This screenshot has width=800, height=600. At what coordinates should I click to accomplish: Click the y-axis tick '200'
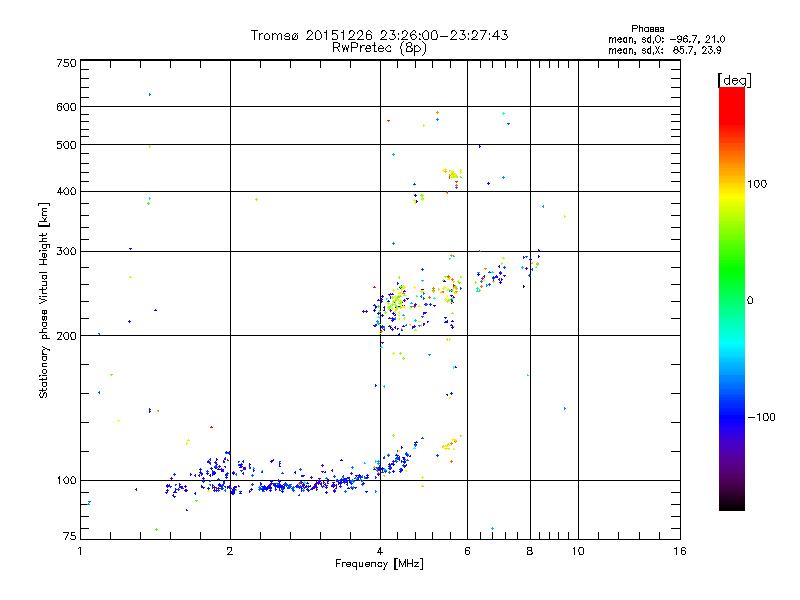point(66,336)
